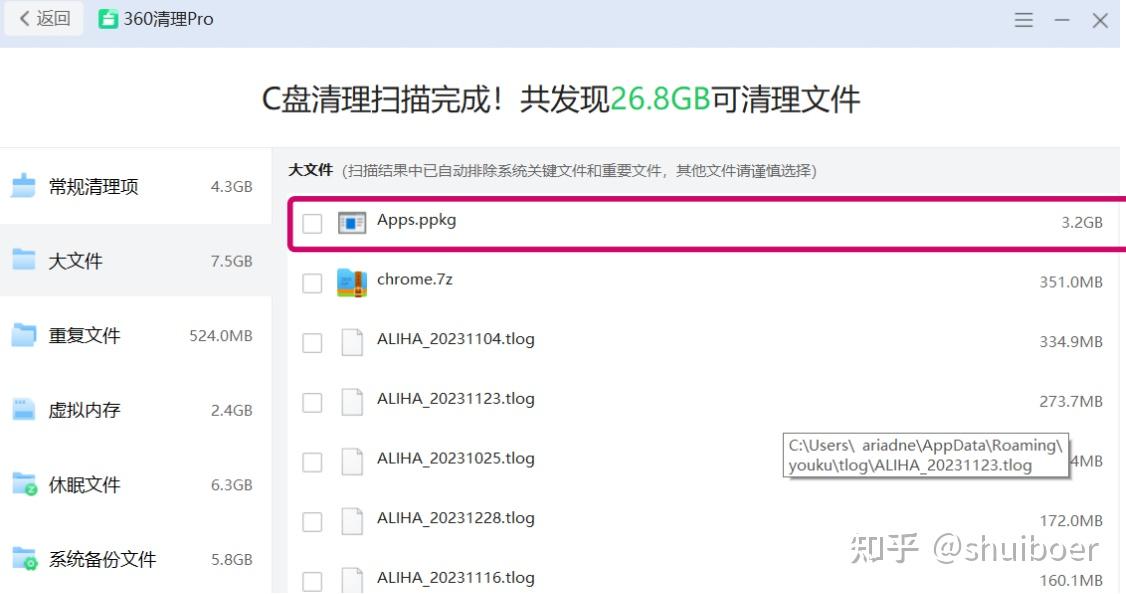Enable the chrome.7z checkbox
This screenshot has width=1126, height=594.
click(x=312, y=281)
